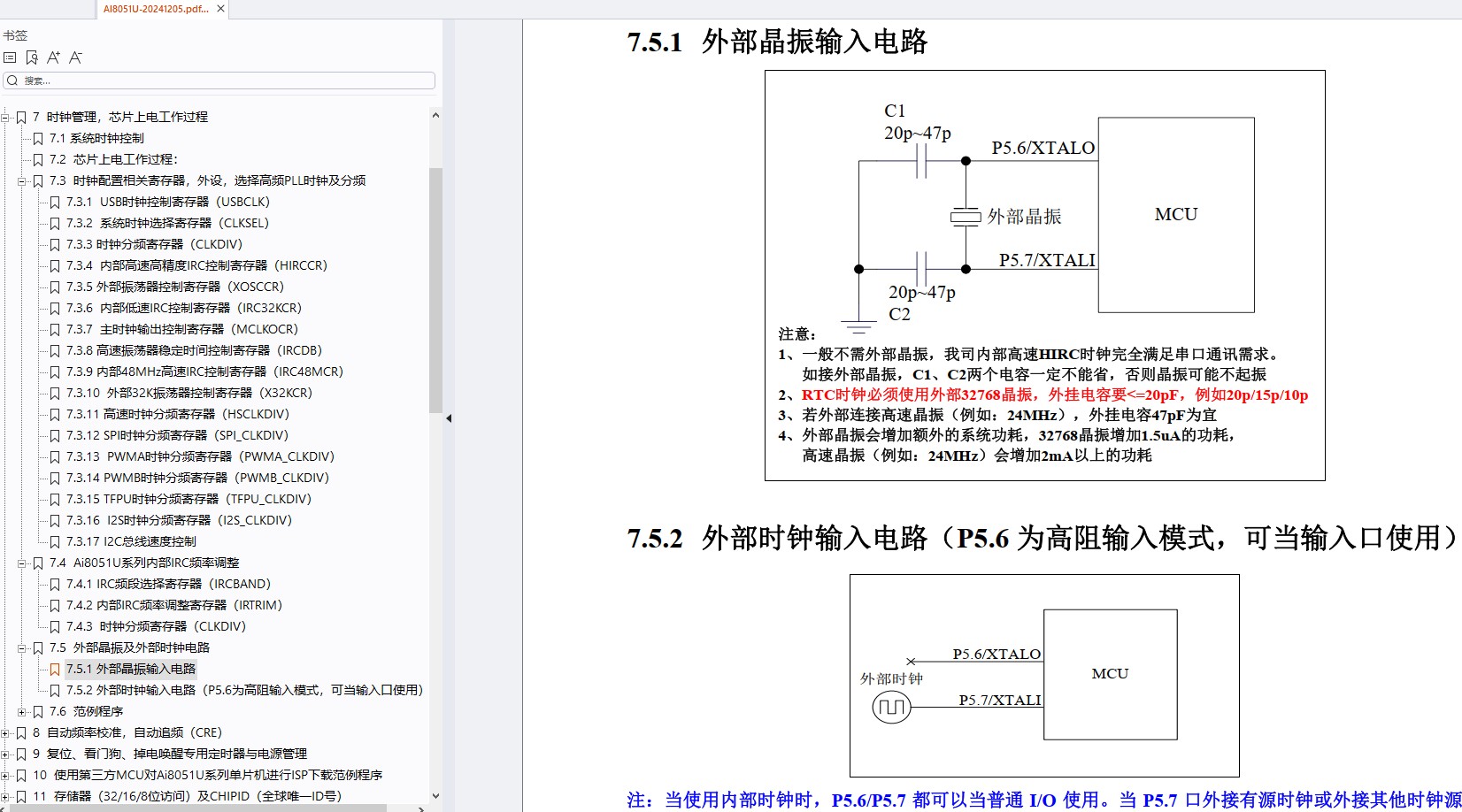Open bookmark 7.3.15 TFPU时钟分频寄存器
Image resolution: width=1462 pixels, height=812 pixels.
point(189,499)
